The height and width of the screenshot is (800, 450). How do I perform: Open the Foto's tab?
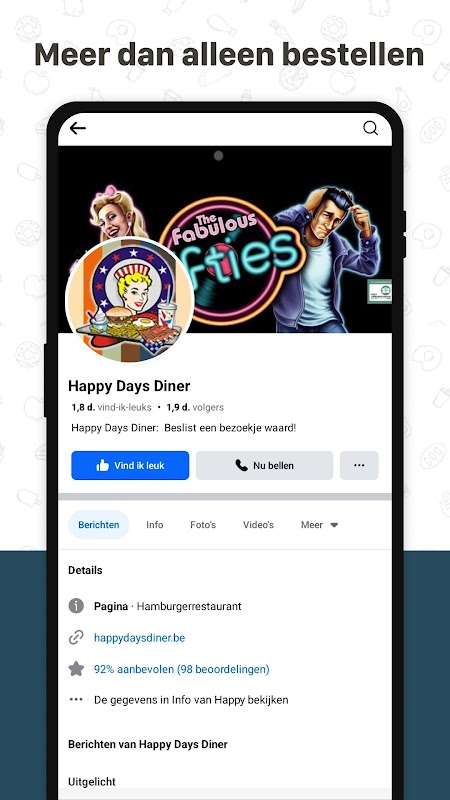(x=203, y=524)
